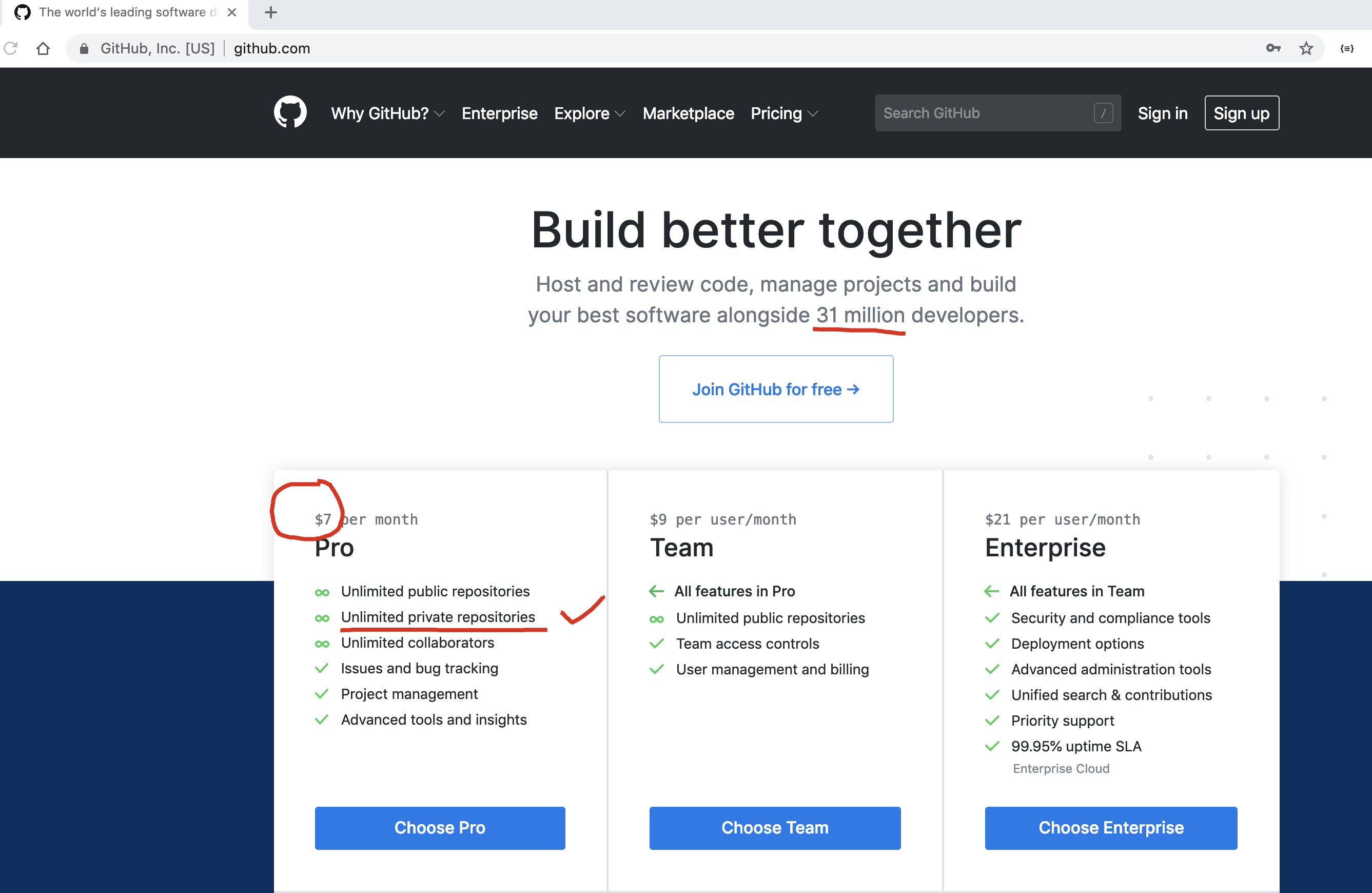The height and width of the screenshot is (893, 1372).
Task: Expand the Explore dropdown menu
Action: coord(589,113)
